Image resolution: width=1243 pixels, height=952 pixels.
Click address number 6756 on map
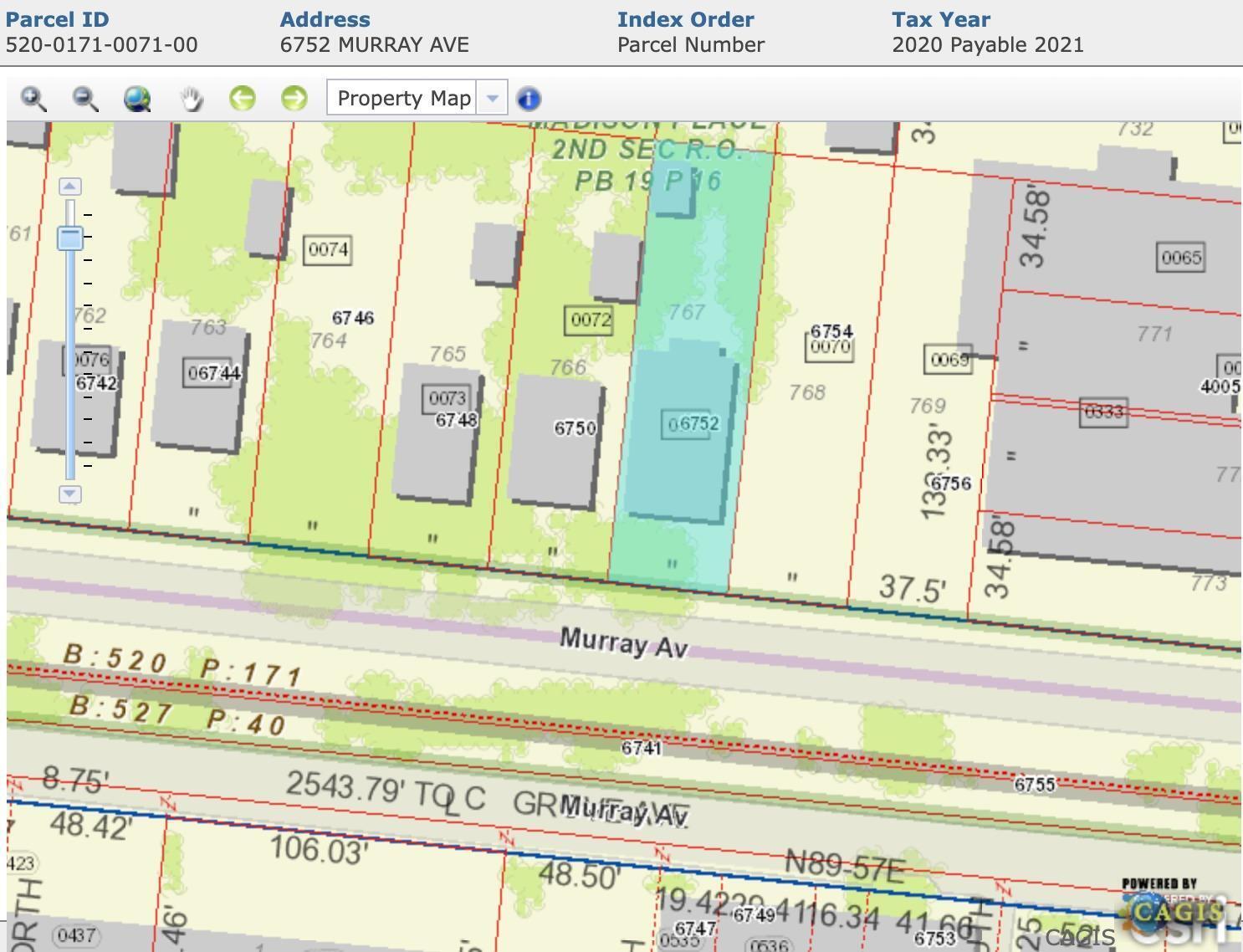(951, 484)
